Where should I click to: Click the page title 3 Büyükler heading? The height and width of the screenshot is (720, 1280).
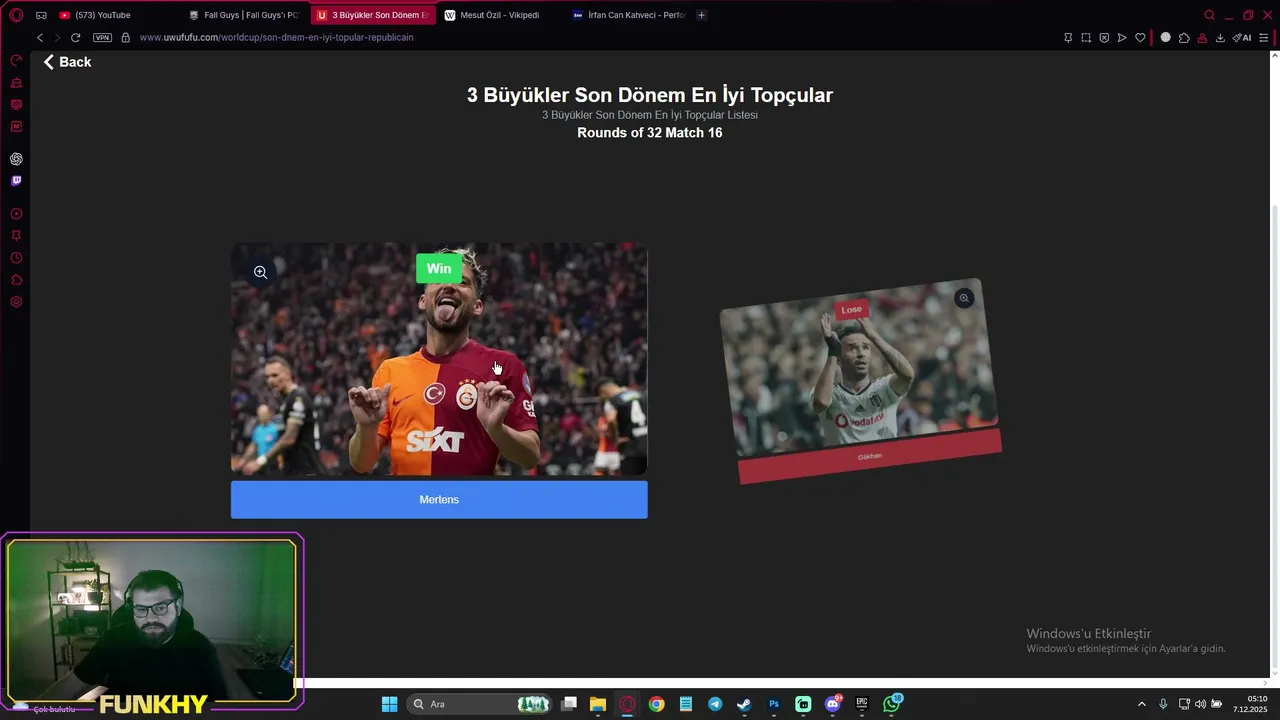(x=650, y=95)
